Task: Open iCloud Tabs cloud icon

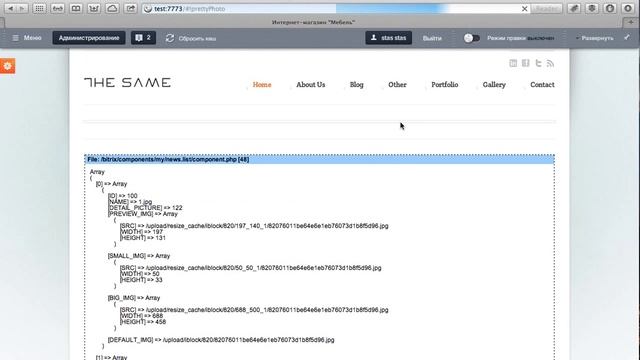Action: [x=112, y=9]
